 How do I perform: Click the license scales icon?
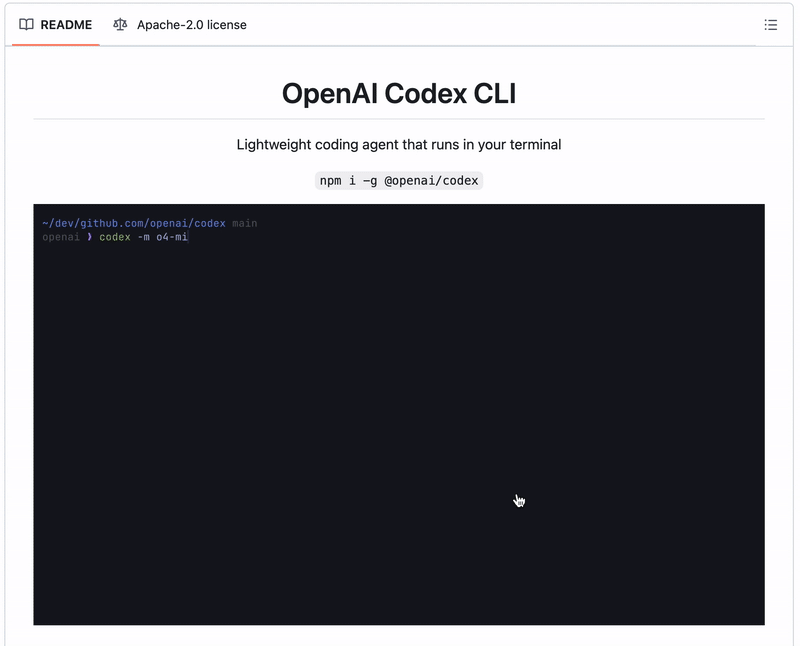click(120, 24)
